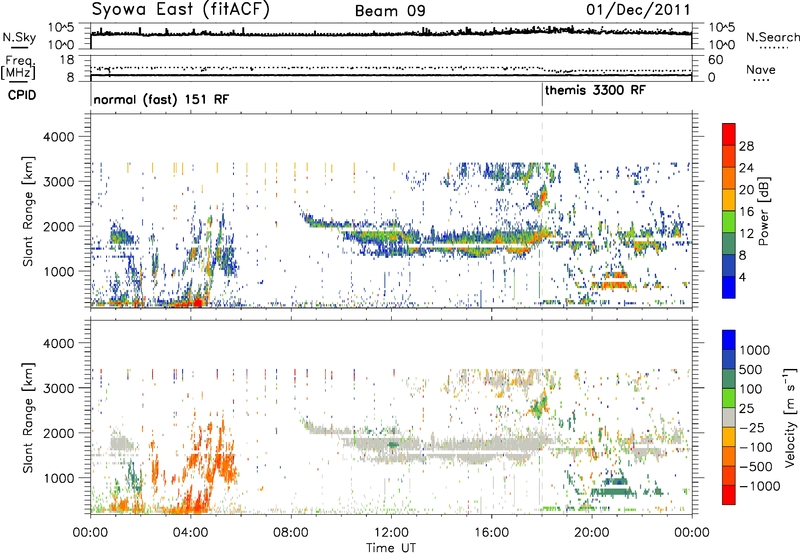Click the date "01/Dec/2011"

pos(638,9)
